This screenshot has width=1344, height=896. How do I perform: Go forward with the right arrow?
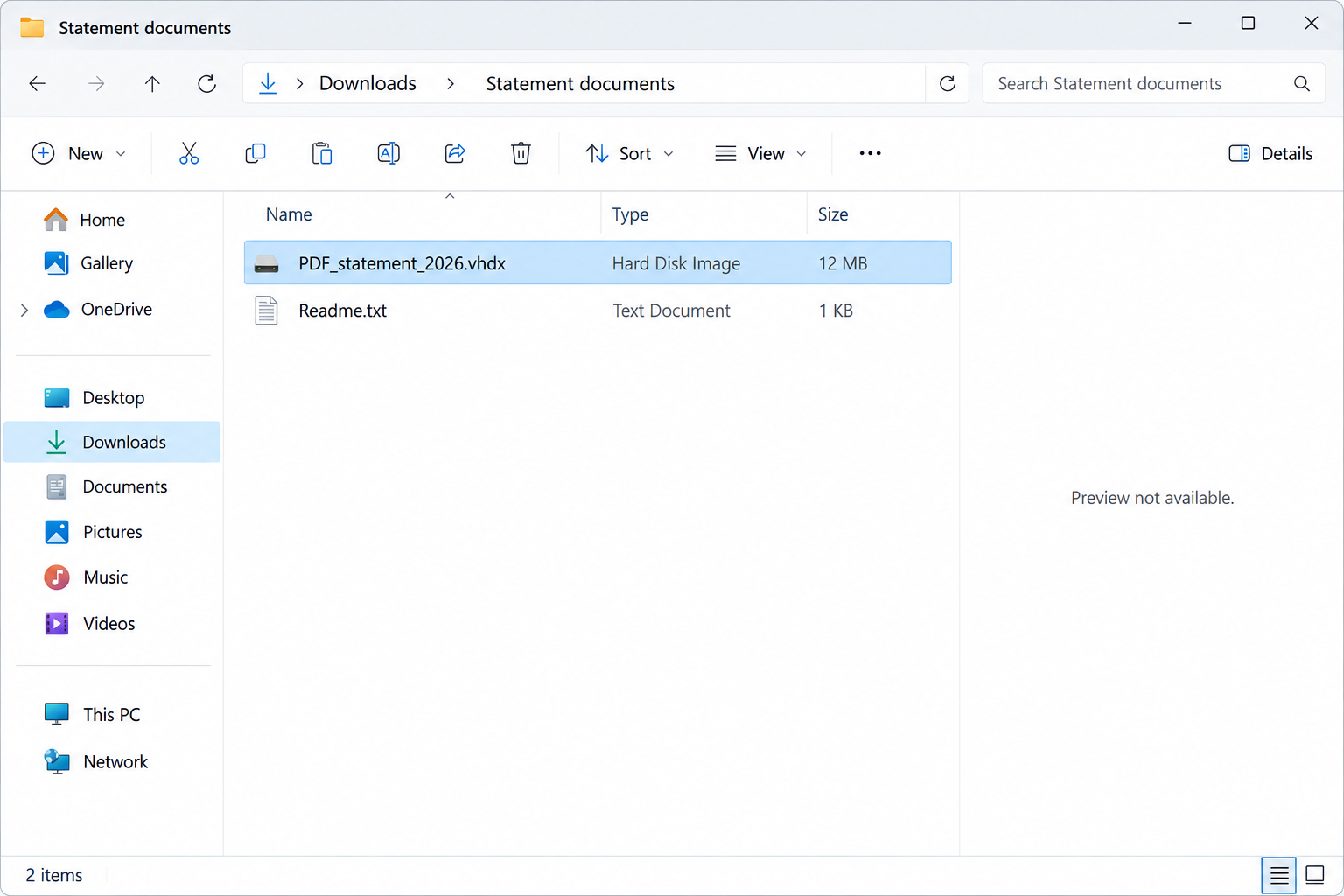(96, 83)
